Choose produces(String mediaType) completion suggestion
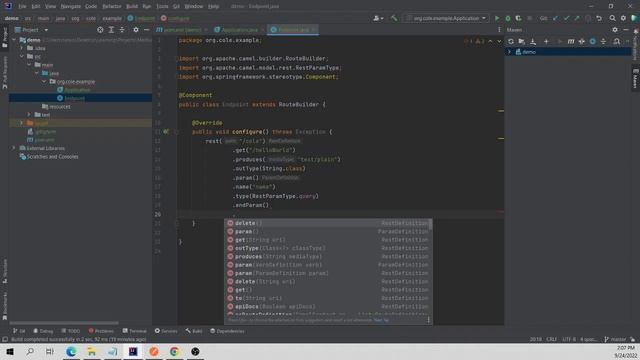The height and width of the screenshot is (360, 640). click(x=328, y=257)
